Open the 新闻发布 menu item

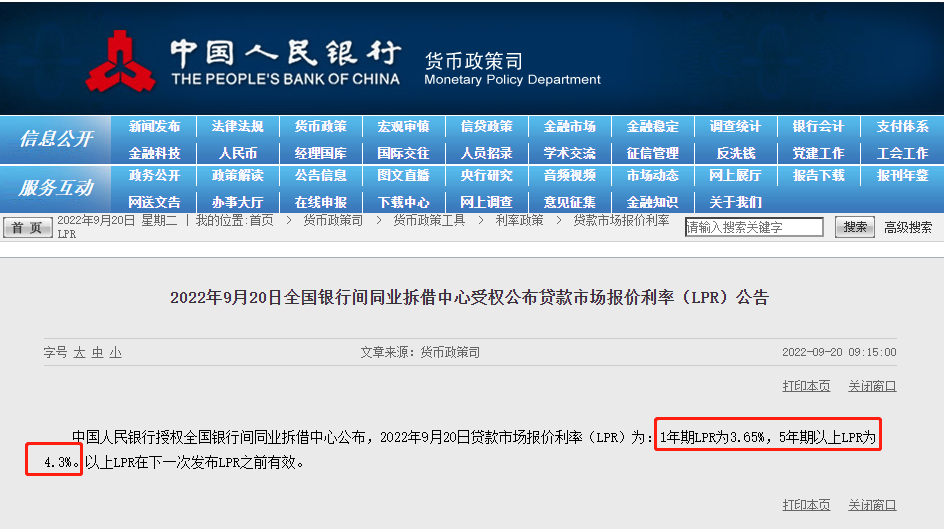[154, 126]
